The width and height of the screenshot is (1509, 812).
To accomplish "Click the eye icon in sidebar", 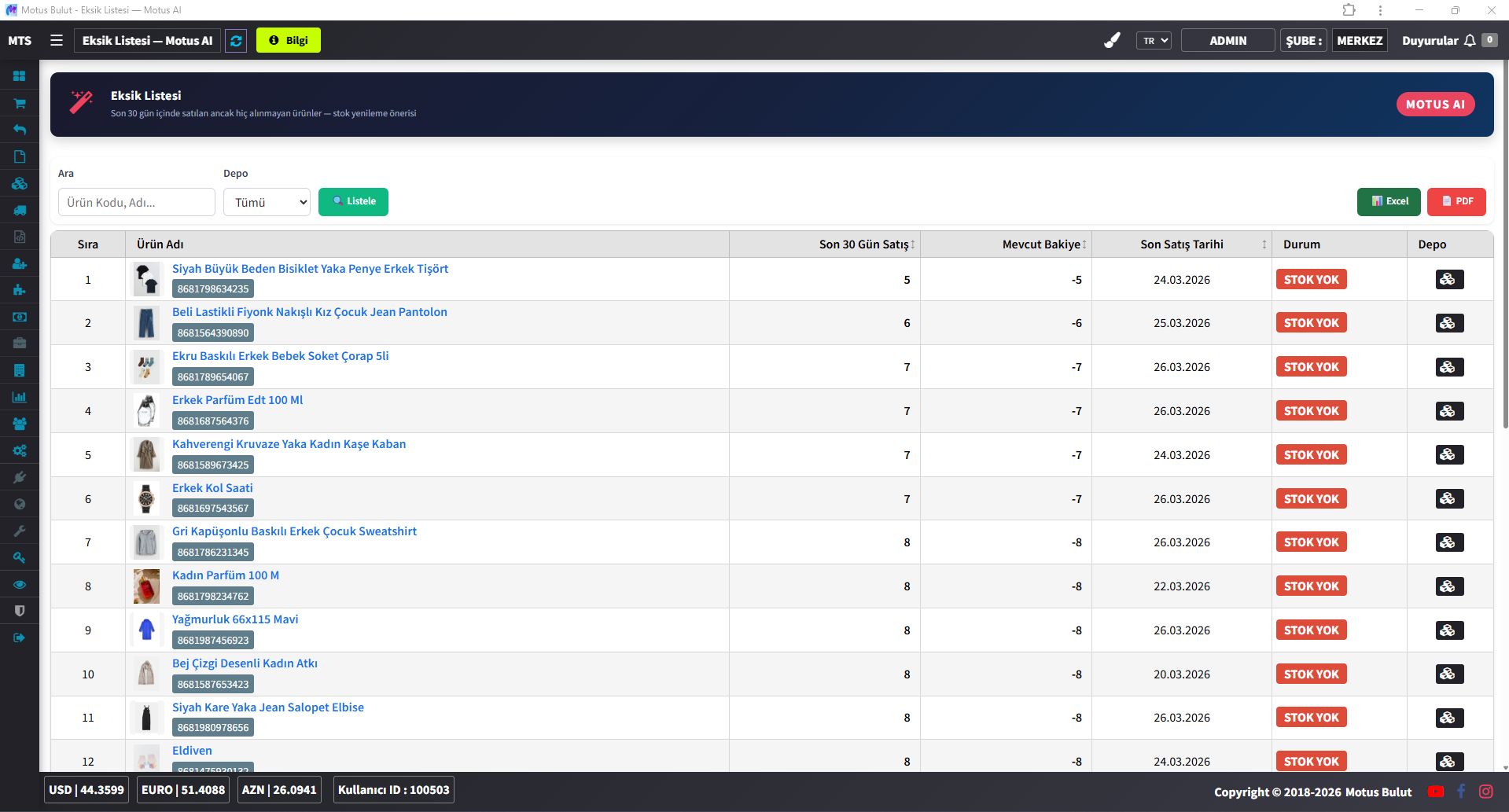I will (20, 584).
